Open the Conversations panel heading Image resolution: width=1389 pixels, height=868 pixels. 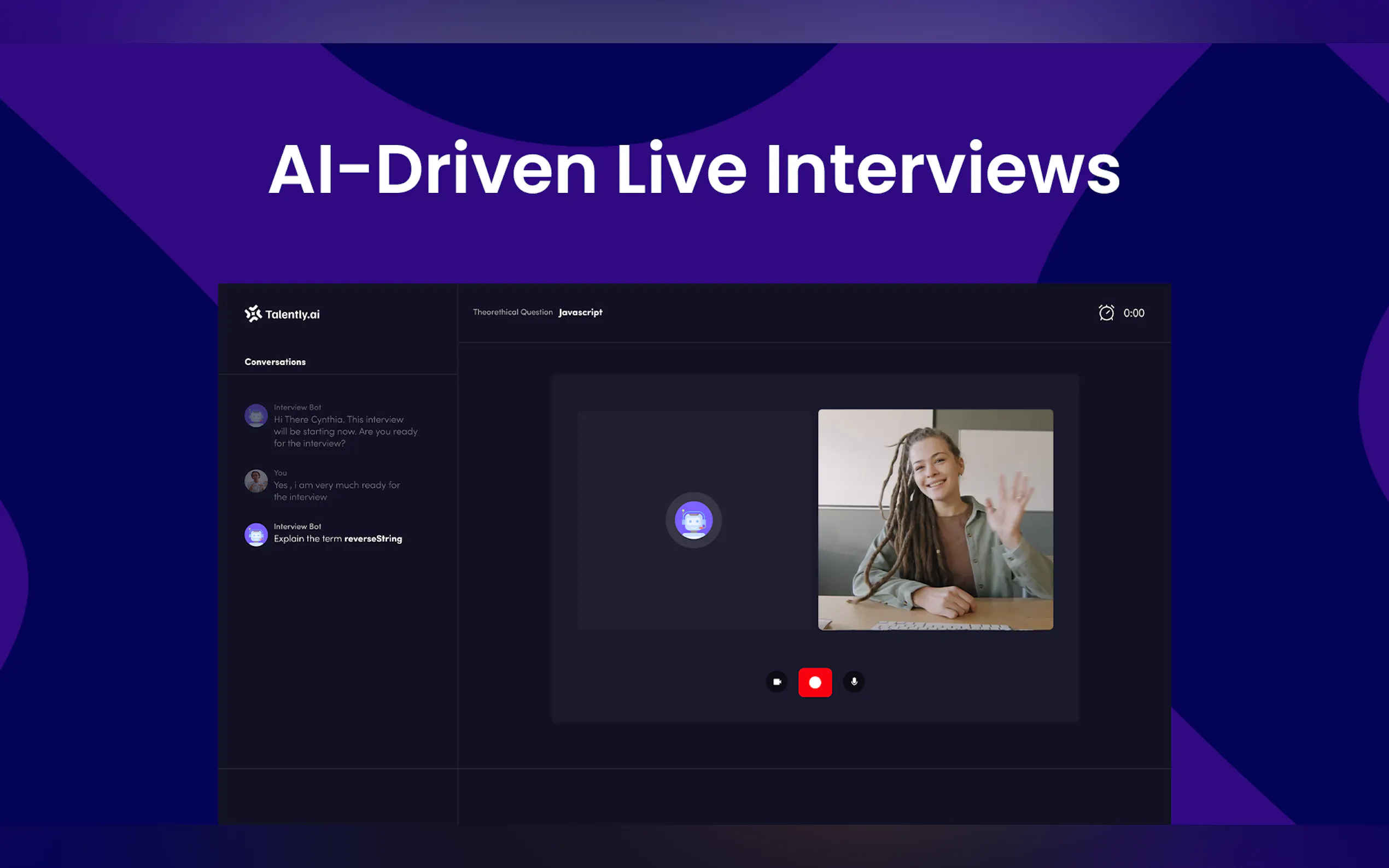point(275,362)
